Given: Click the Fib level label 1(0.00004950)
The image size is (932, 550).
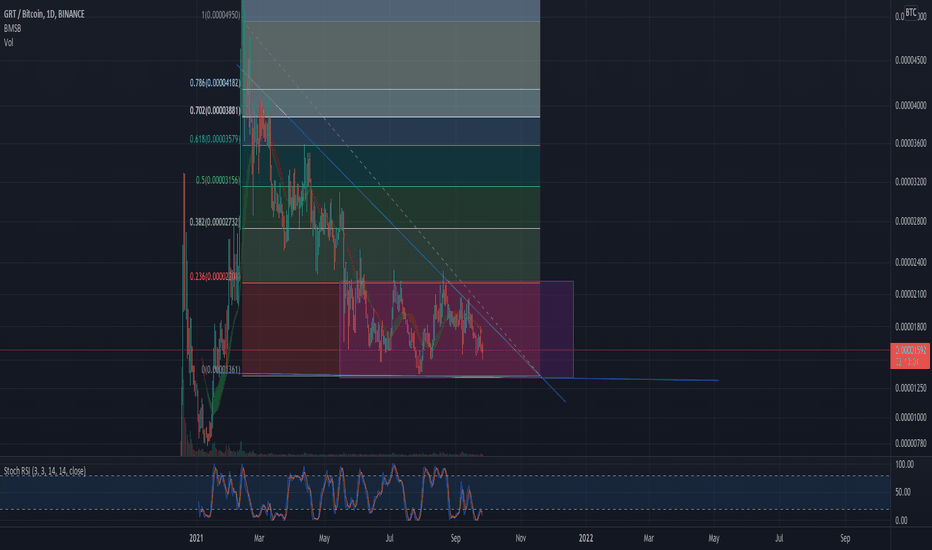Looking at the screenshot, I should point(221,15).
